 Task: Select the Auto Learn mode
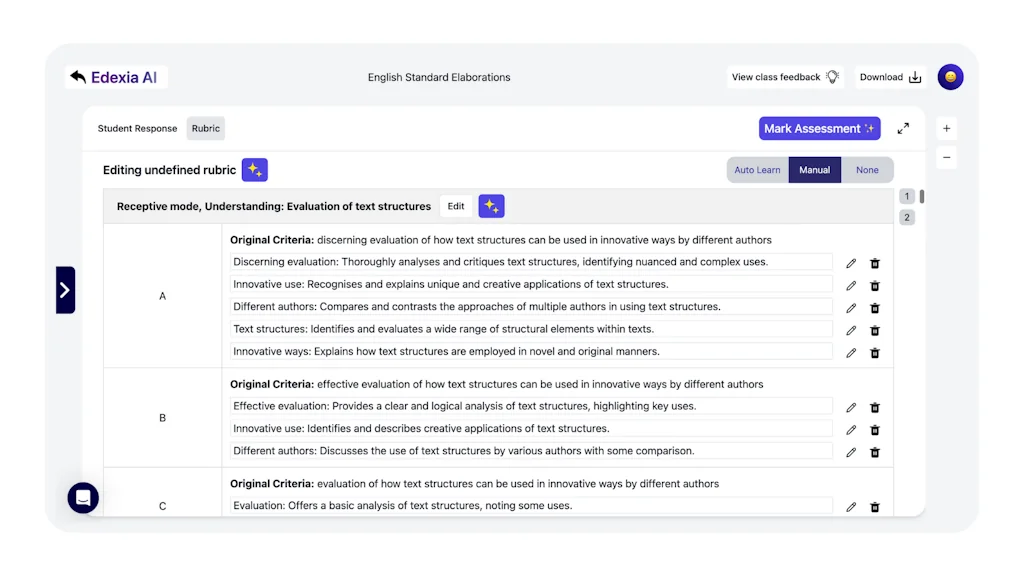[x=757, y=170]
